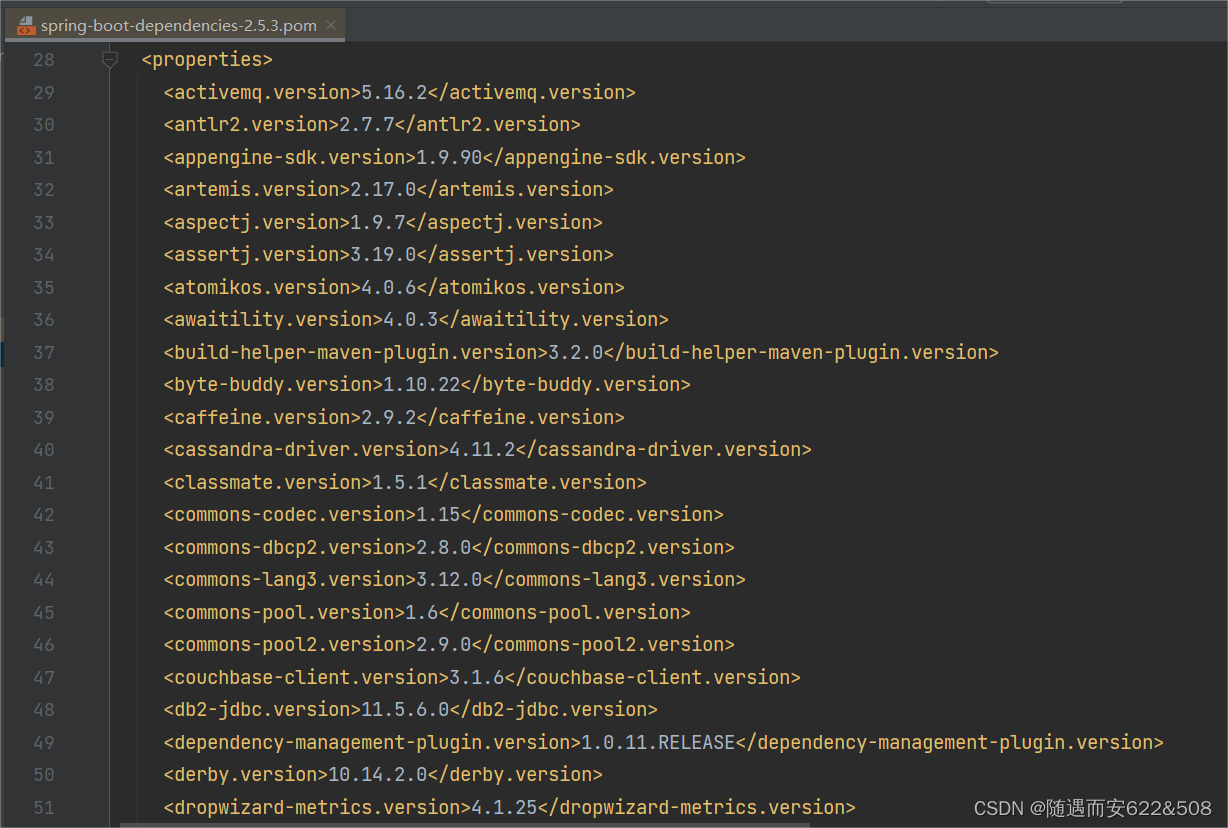Screen dimensions: 1228x828
Task: Click the artemis.version value 2.17.0
Action: (383, 190)
